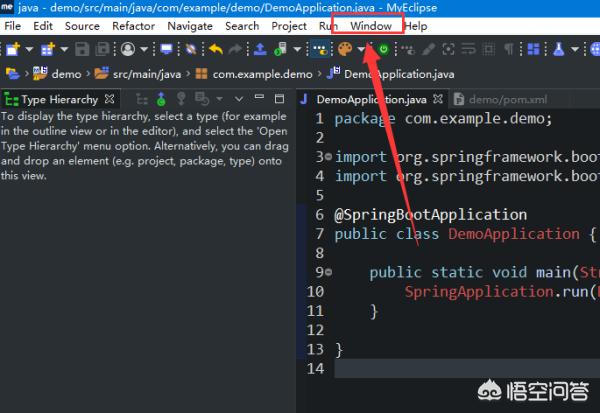Click the color palette toolbar icon
The height and width of the screenshot is (413, 600).
click(345, 48)
